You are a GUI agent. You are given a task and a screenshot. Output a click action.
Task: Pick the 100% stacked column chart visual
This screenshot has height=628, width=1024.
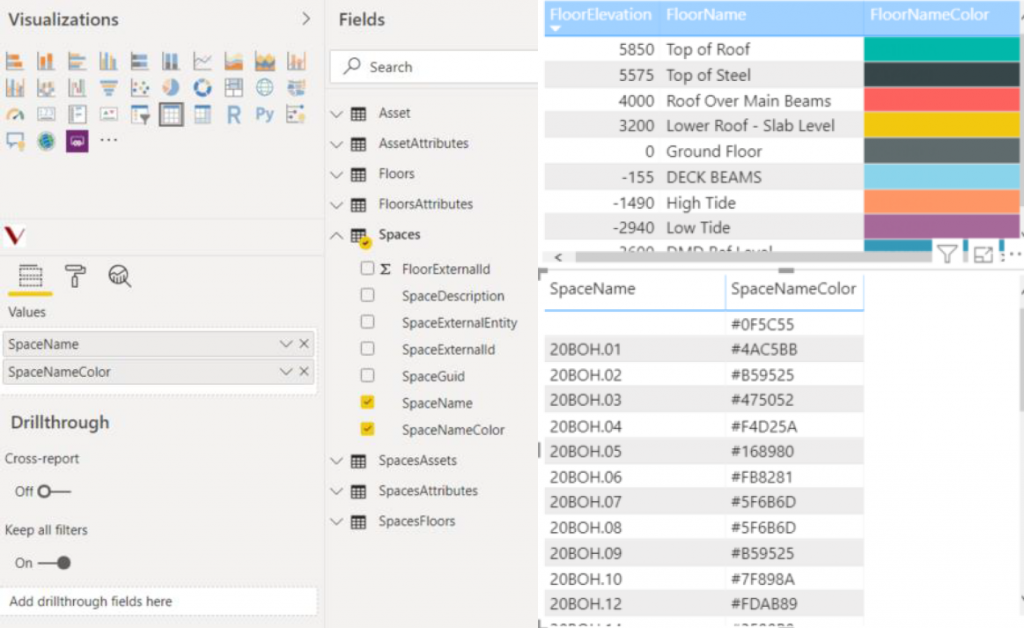(x=170, y=61)
